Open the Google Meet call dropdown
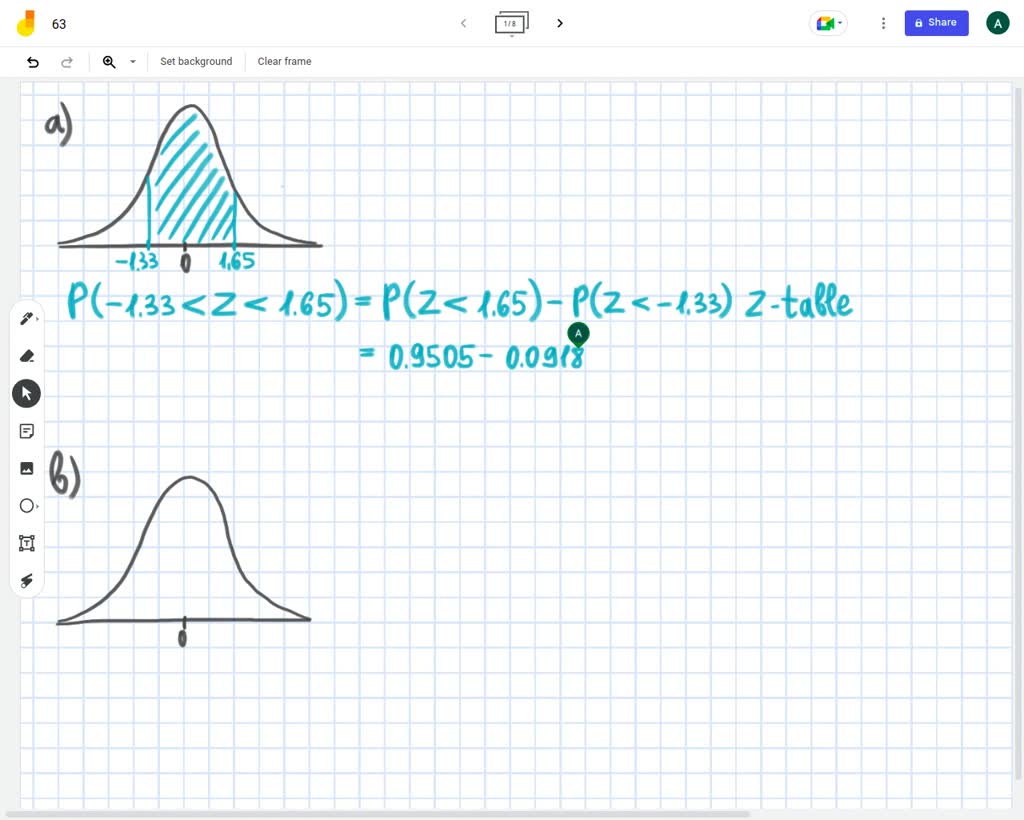Screen dimensions: 1024x820 [x=828, y=24]
